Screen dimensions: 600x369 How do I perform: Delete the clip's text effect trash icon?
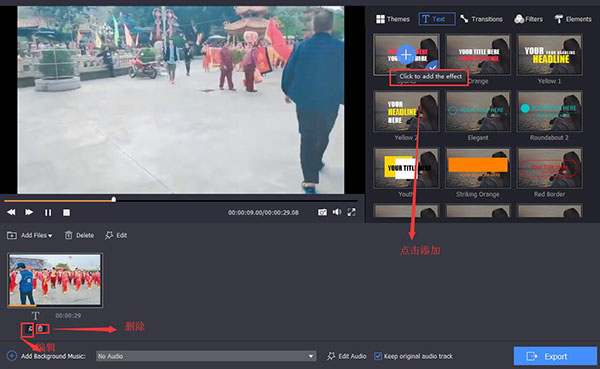tap(42, 329)
